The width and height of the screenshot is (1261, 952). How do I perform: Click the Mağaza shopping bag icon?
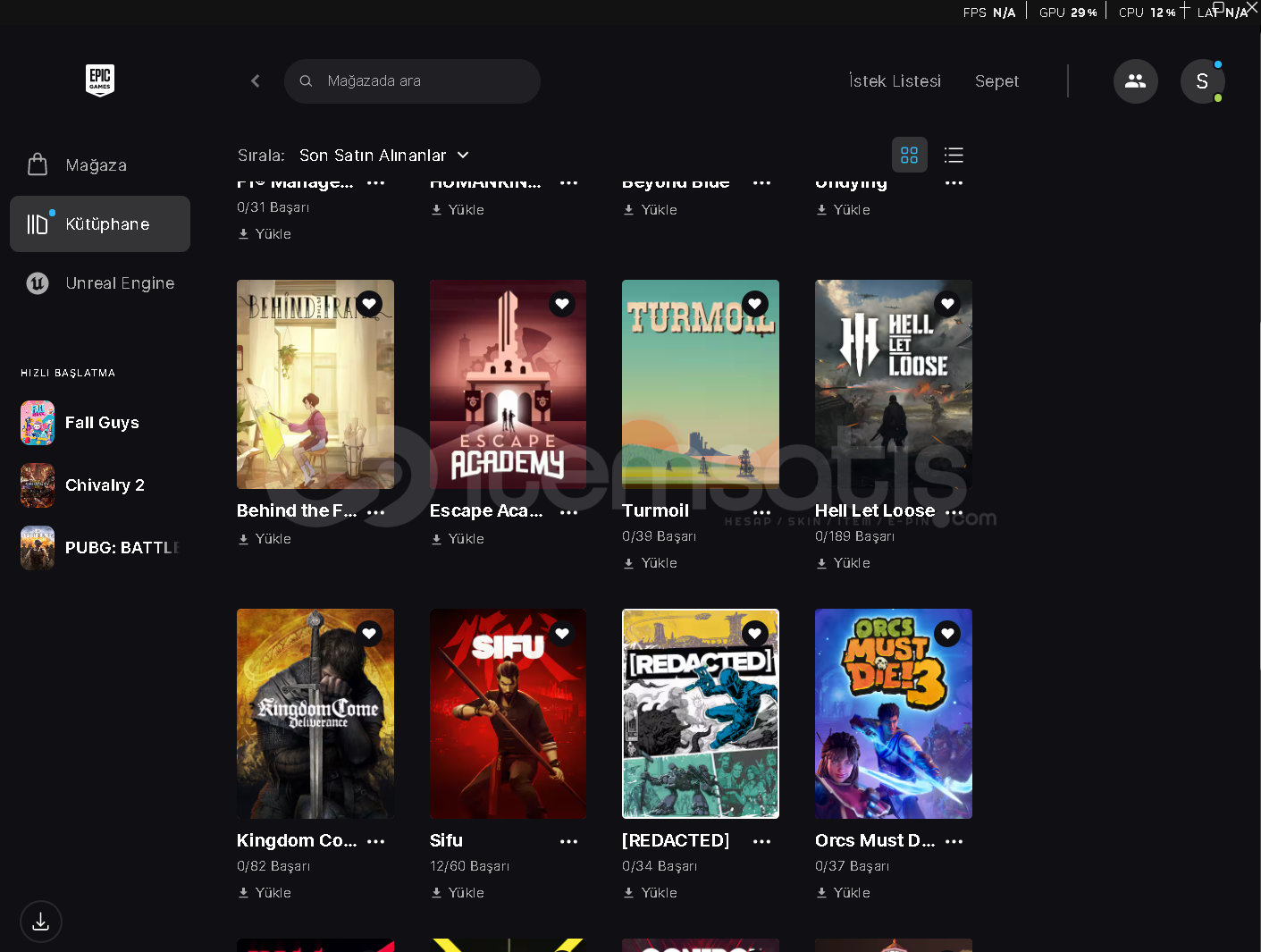(38, 164)
